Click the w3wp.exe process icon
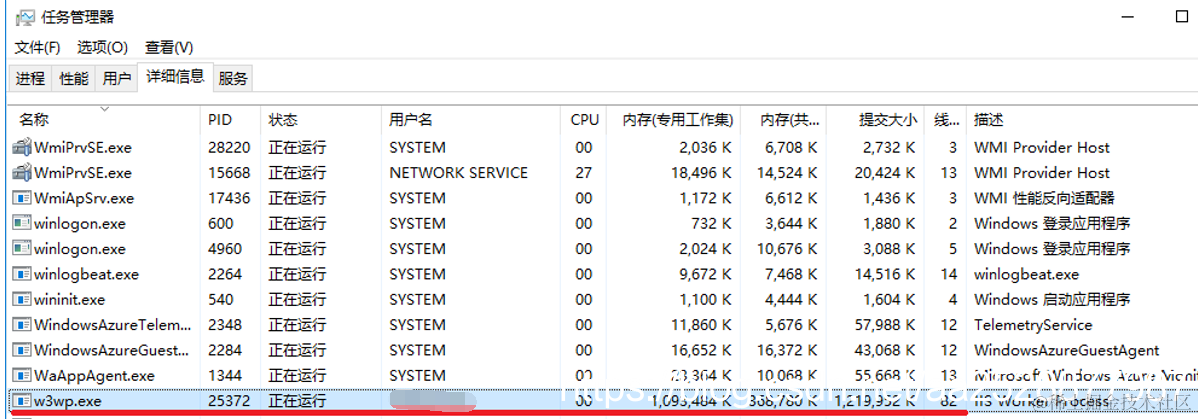1198x419 pixels. 22,401
